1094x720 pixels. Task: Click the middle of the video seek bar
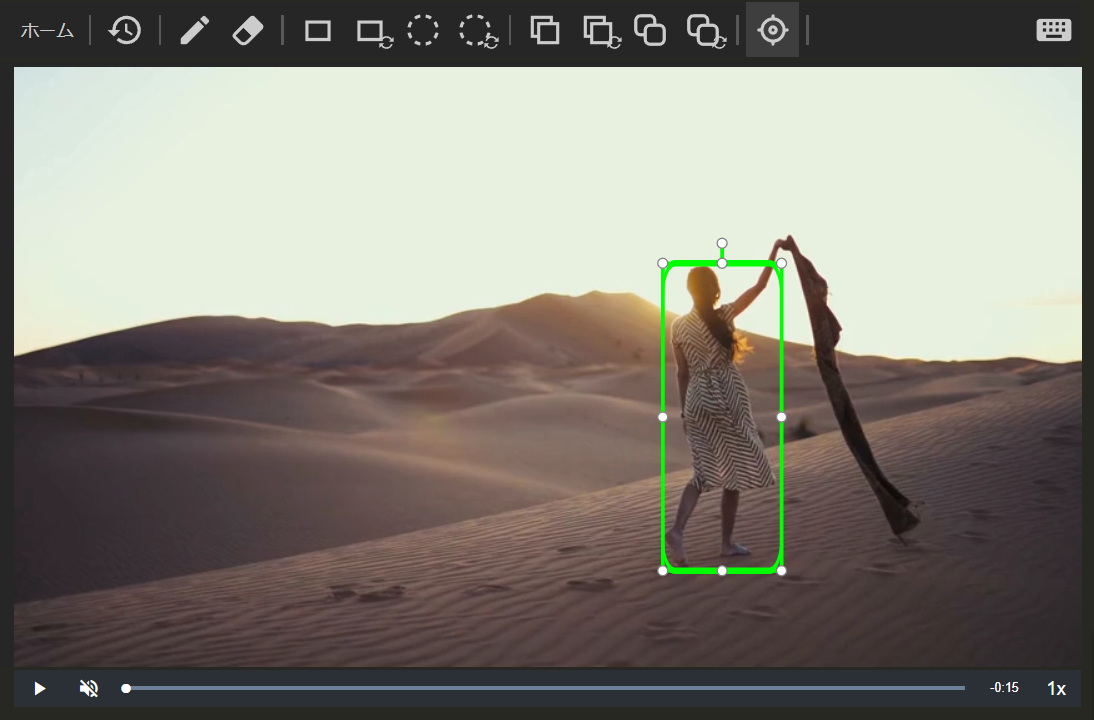click(545, 688)
